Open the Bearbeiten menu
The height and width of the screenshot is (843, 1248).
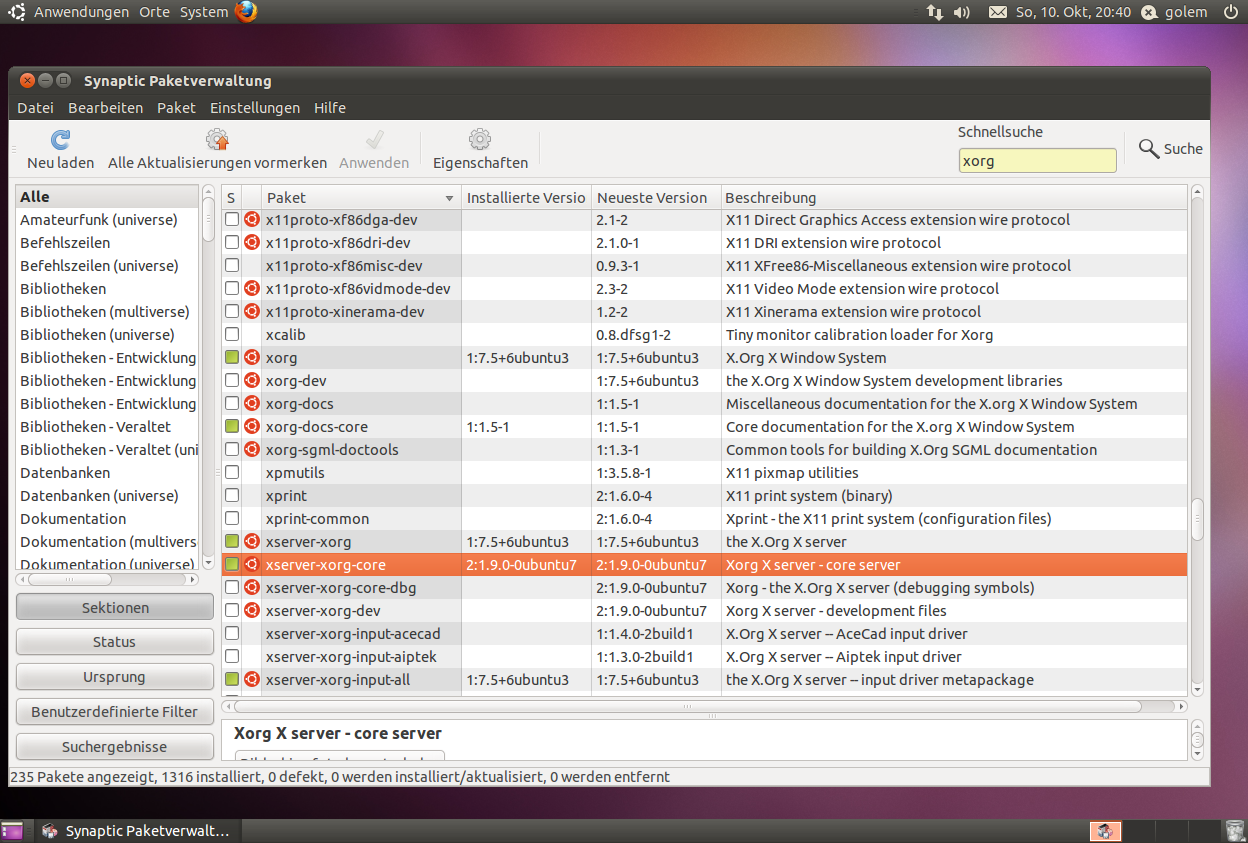pos(105,108)
